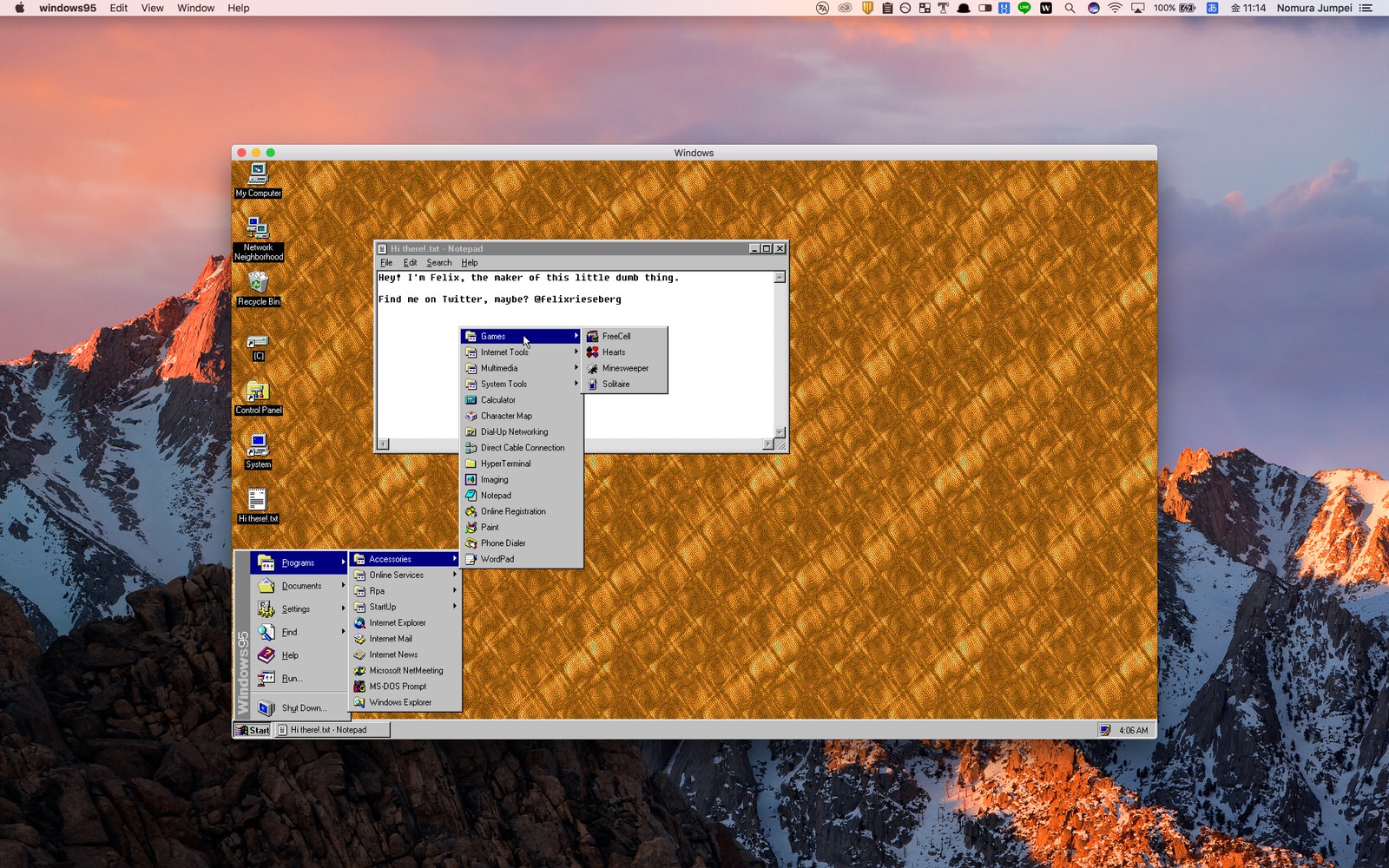Image resolution: width=1389 pixels, height=868 pixels.
Task: Expand Programs in Start menu
Action: click(x=300, y=562)
